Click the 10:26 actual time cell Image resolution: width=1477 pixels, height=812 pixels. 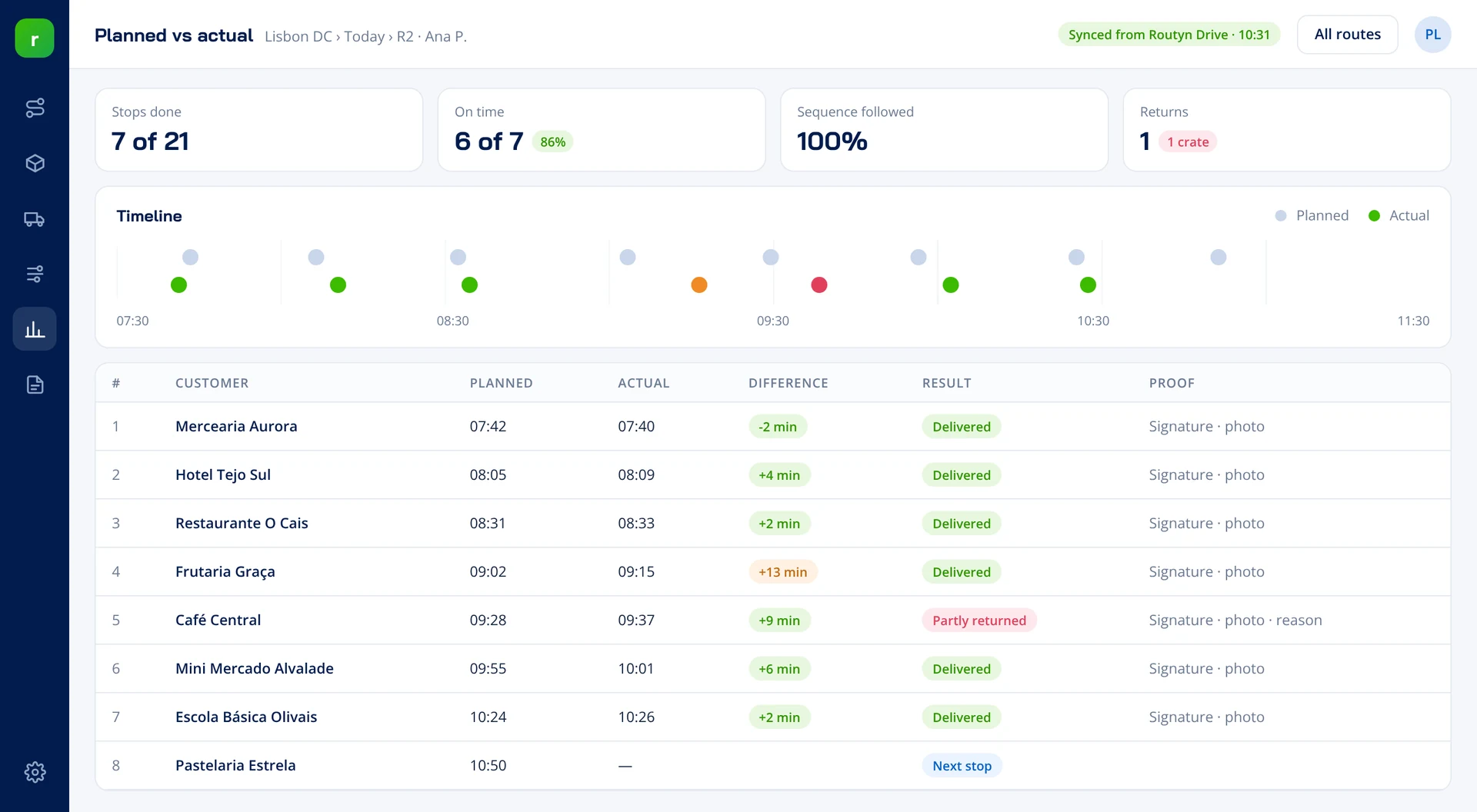[635, 717]
